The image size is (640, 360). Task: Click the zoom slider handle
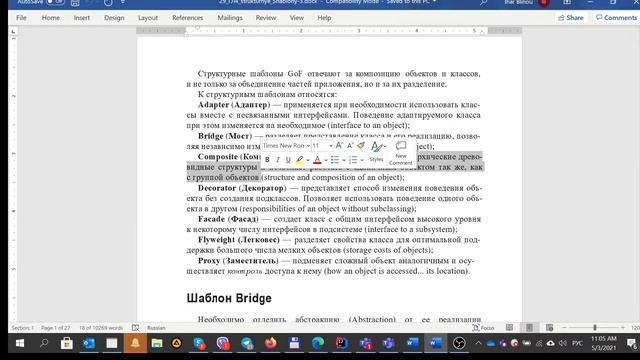[595, 327]
